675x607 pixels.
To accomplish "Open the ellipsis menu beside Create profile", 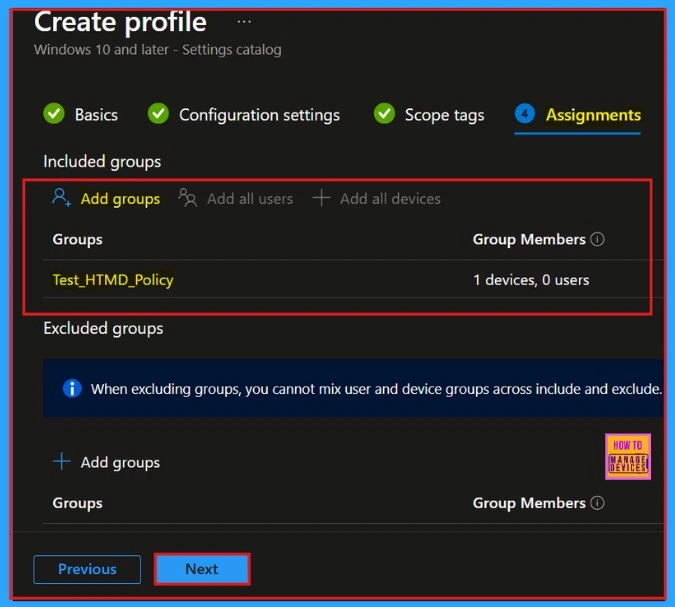I will tap(244, 22).
